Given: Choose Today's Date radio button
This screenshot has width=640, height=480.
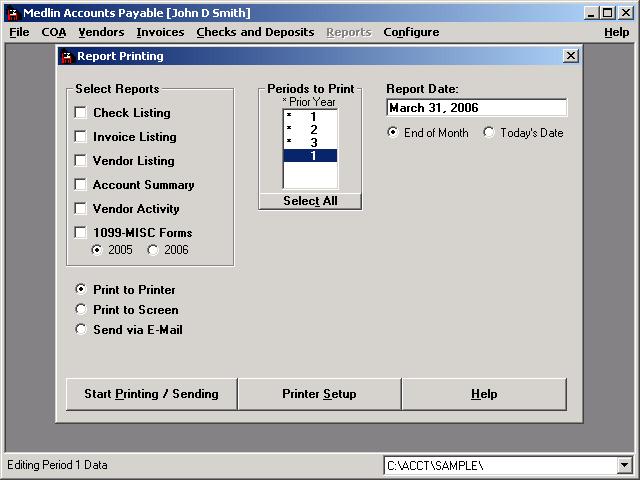Looking at the screenshot, I should (489, 133).
